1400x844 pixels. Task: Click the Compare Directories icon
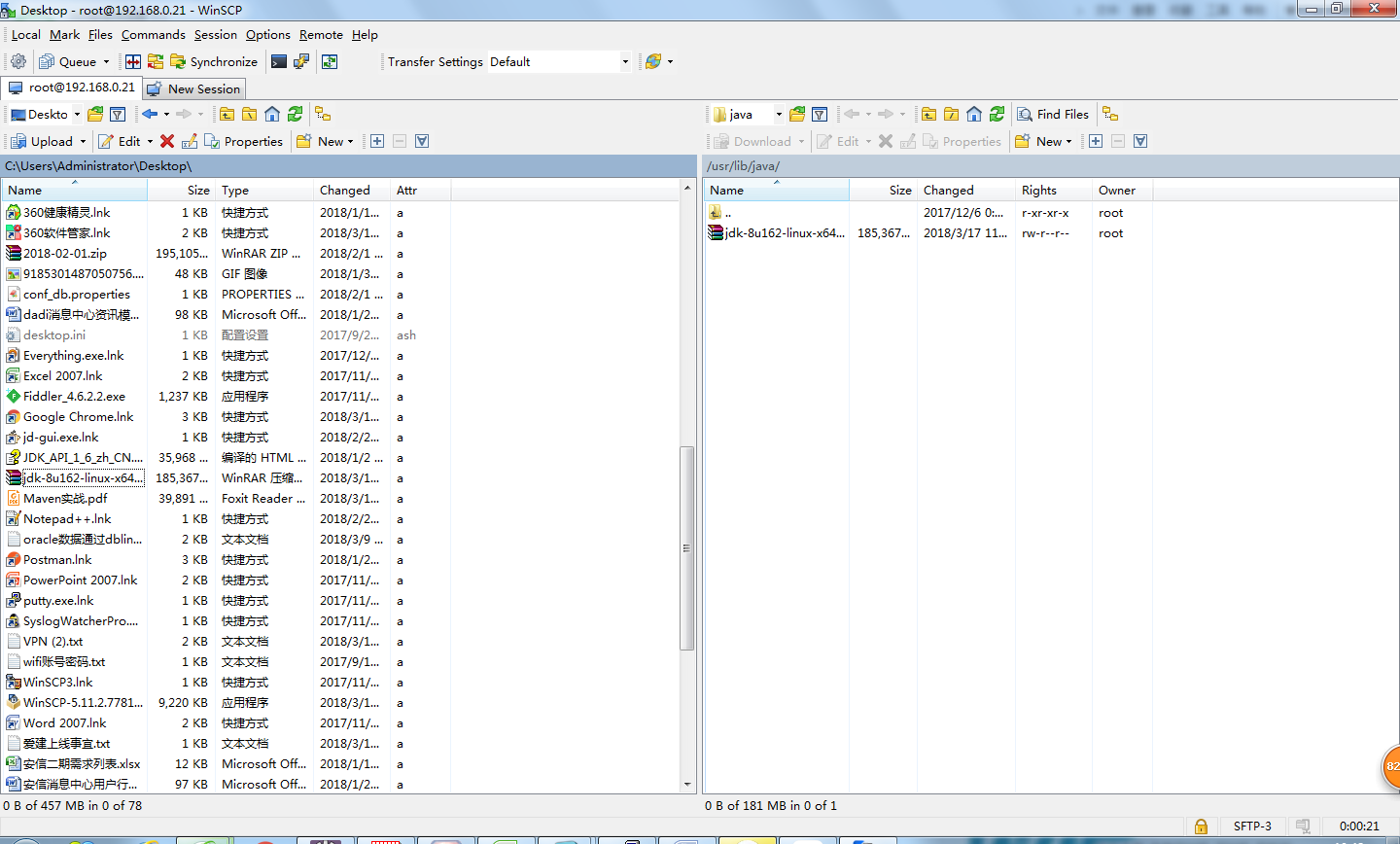(133, 61)
